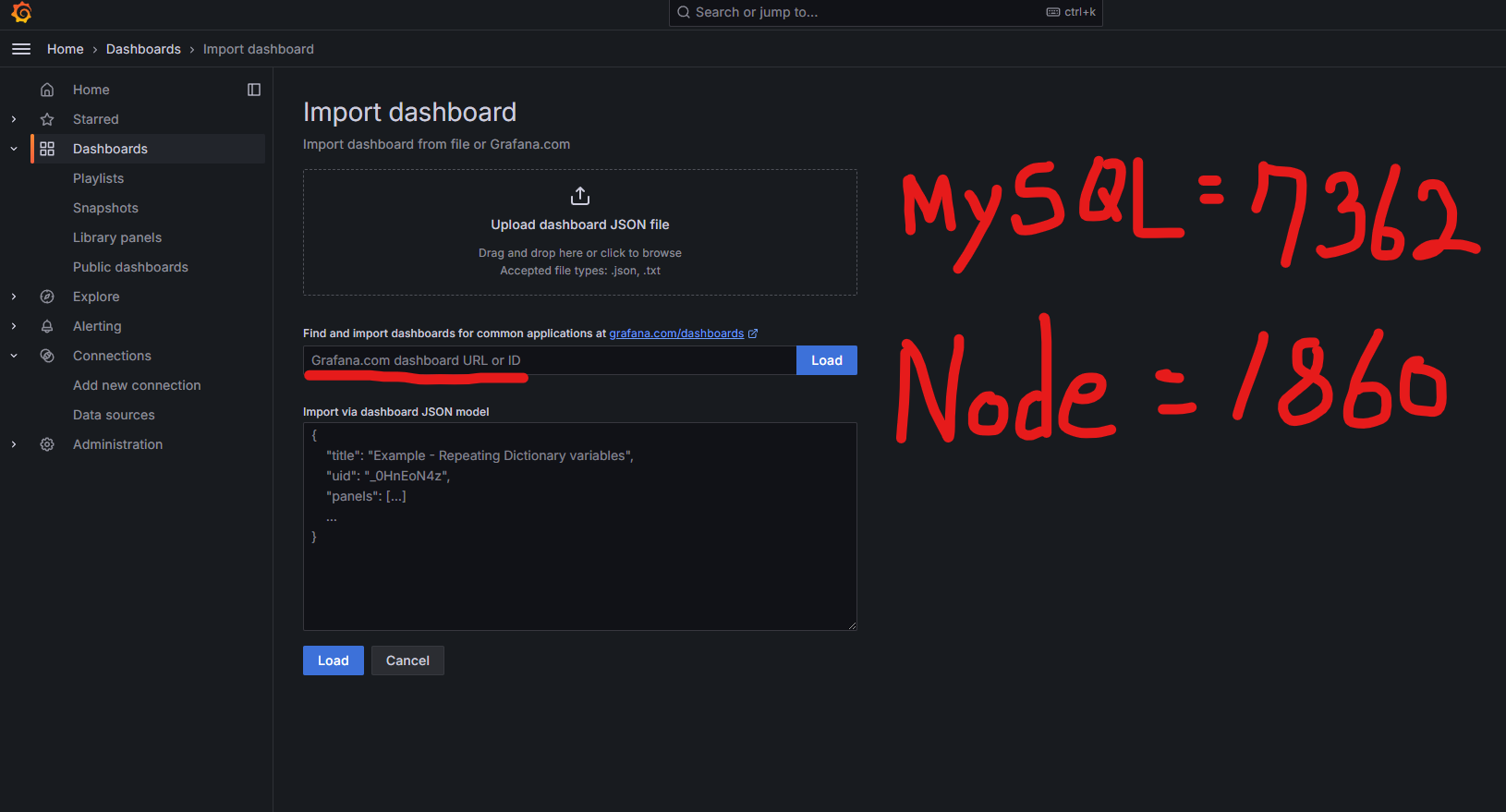Click Load next to the URL field
This screenshot has height=812, width=1506.
[x=827, y=360]
